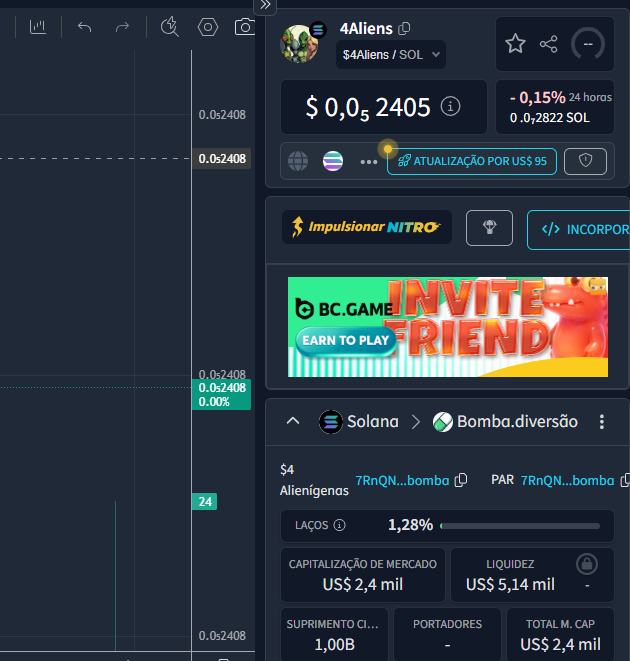Open the BC.GAME invite friend banner
The width and height of the screenshot is (630, 661).
448,327
